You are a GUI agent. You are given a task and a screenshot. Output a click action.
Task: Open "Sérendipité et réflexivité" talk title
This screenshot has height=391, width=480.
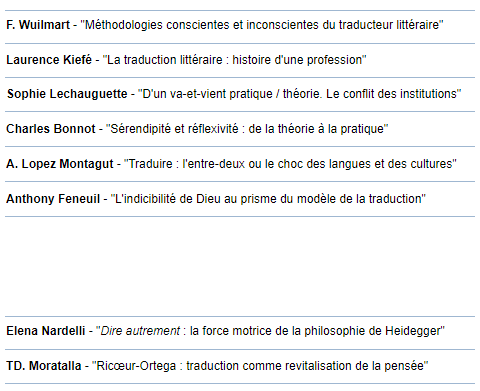[x=172, y=129]
